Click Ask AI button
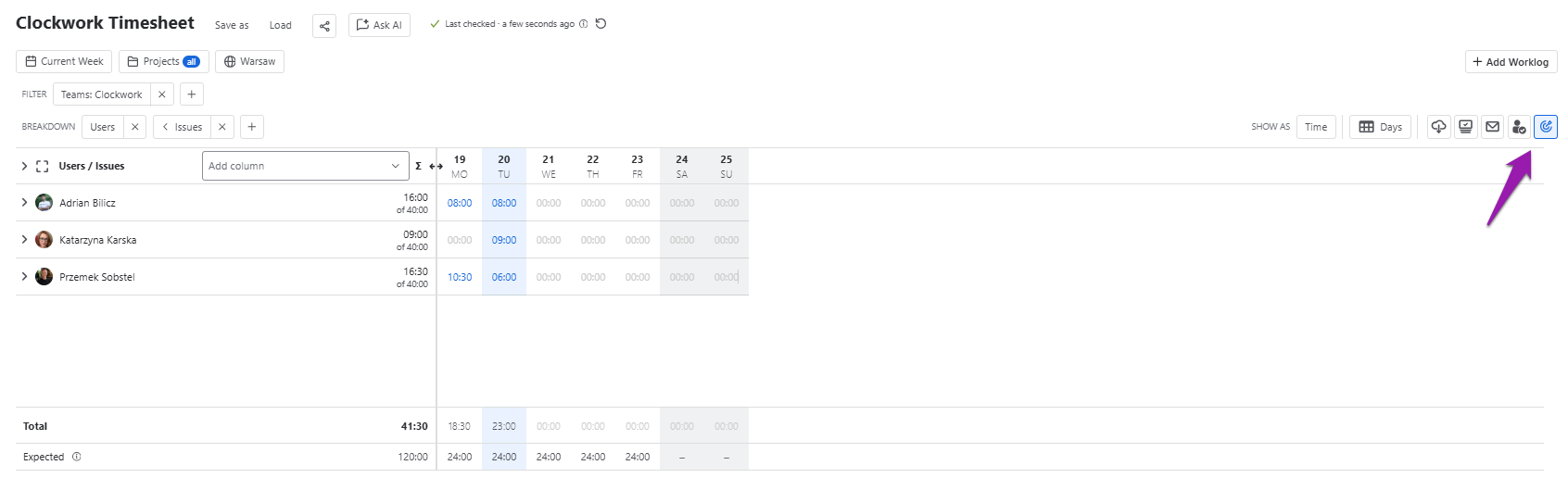This screenshot has height=503, width=1568. (x=379, y=25)
